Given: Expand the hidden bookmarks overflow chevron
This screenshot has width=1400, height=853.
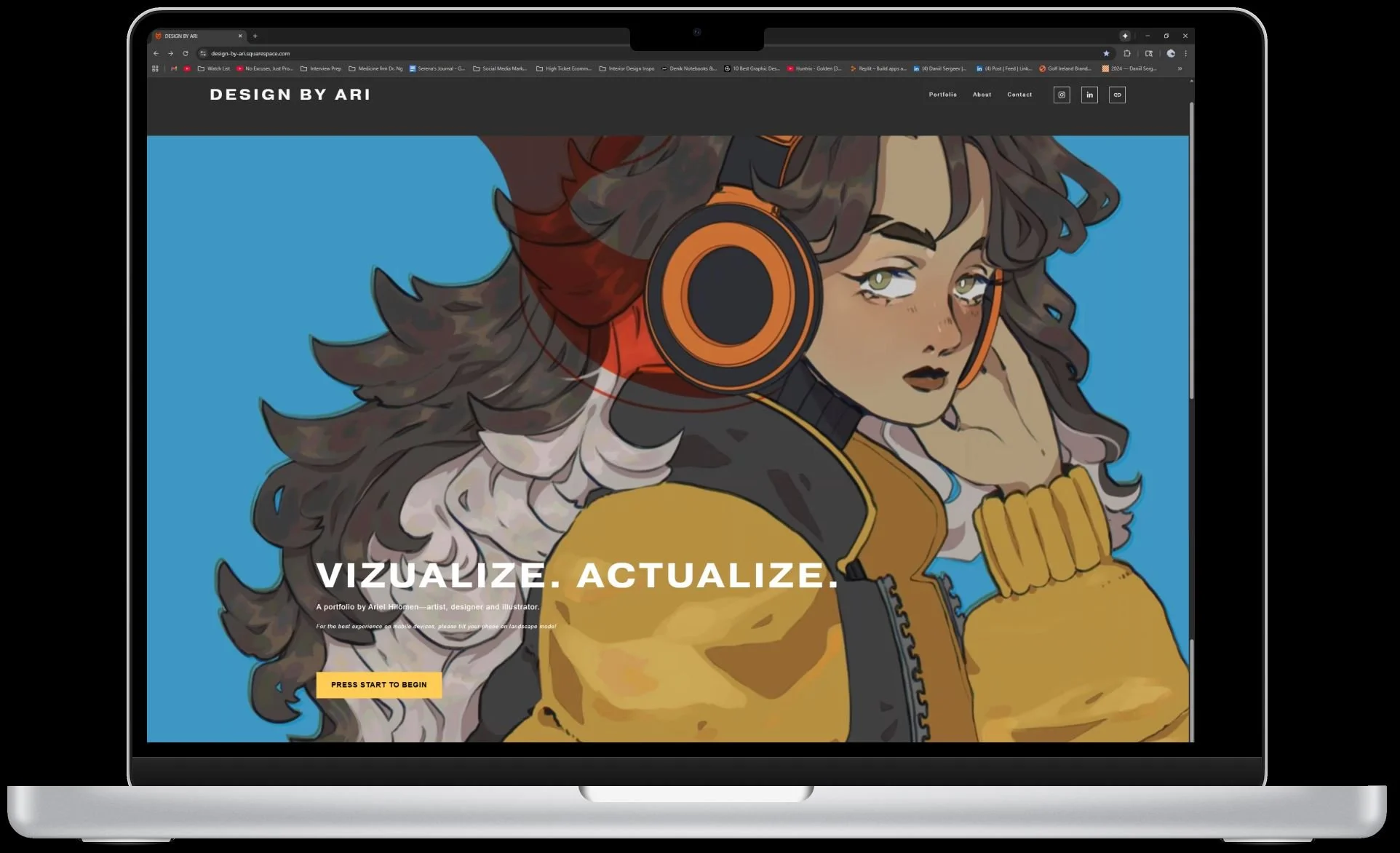Looking at the screenshot, I should [1180, 68].
